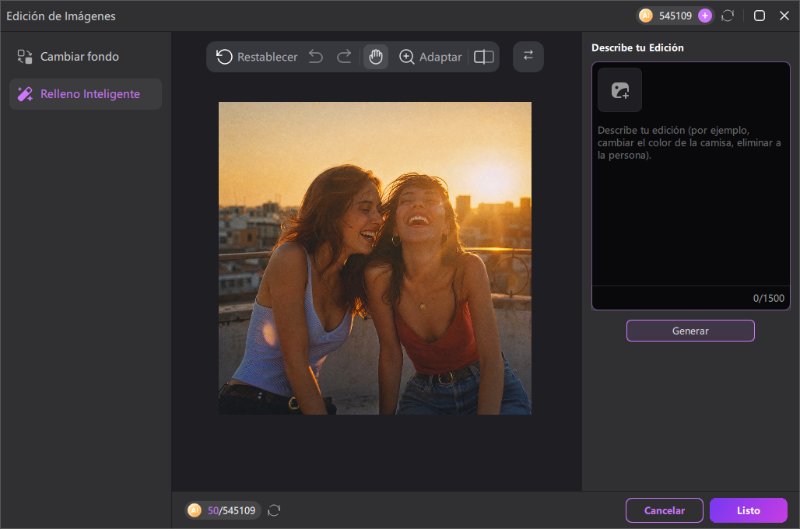Redo the last undone edit
This screenshot has height=529, width=800.
(x=344, y=57)
